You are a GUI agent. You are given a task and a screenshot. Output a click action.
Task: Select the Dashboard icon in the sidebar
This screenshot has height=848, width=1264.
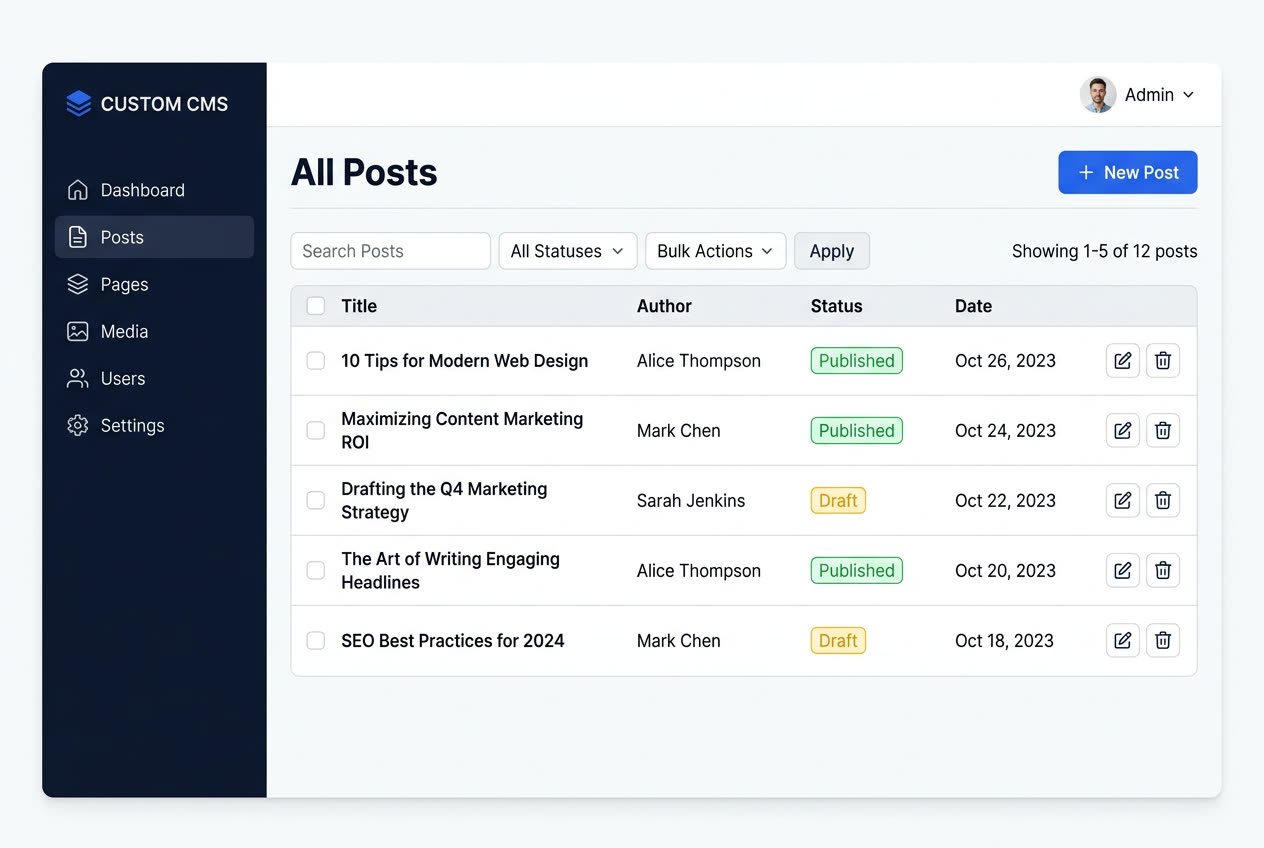point(78,189)
